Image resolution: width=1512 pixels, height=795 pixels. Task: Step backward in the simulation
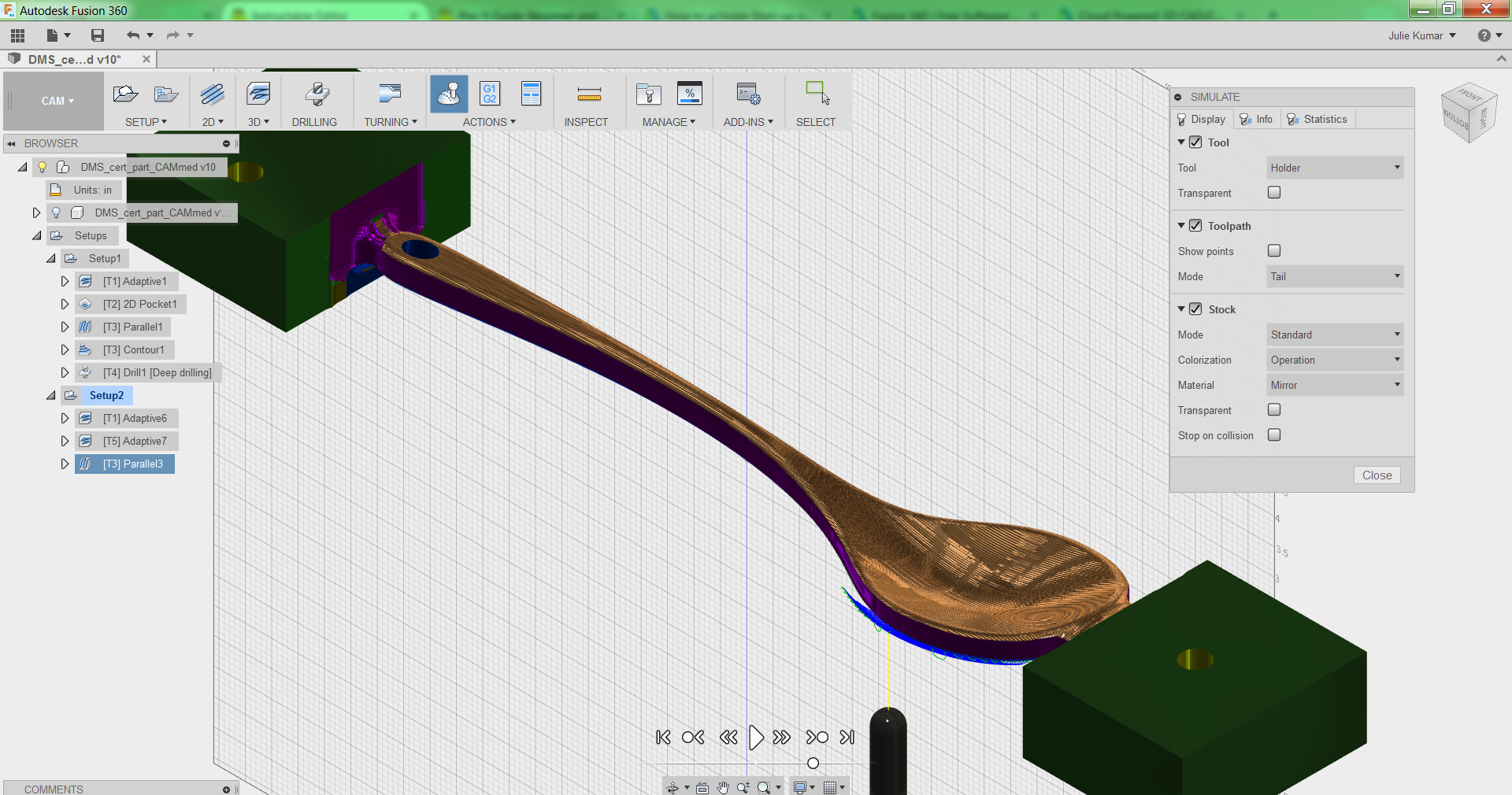tap(728, 738)
